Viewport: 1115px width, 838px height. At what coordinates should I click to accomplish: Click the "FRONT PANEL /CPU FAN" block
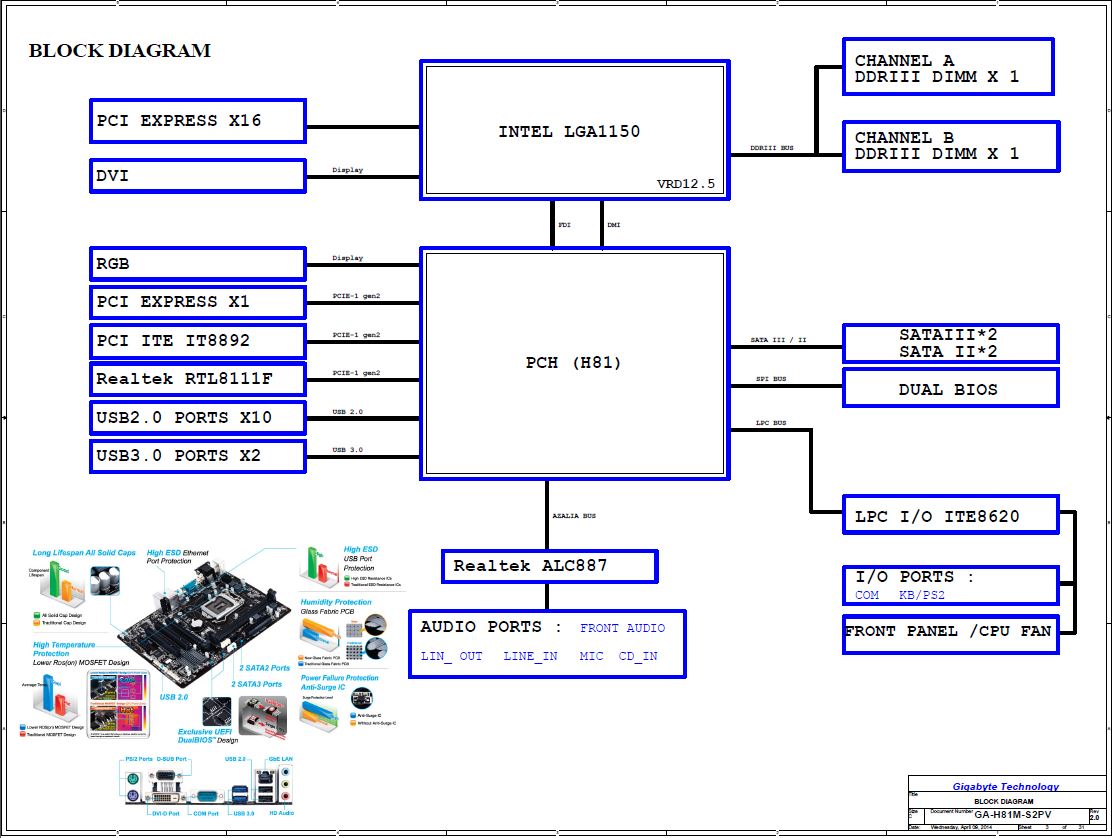(x=950, y=634)
